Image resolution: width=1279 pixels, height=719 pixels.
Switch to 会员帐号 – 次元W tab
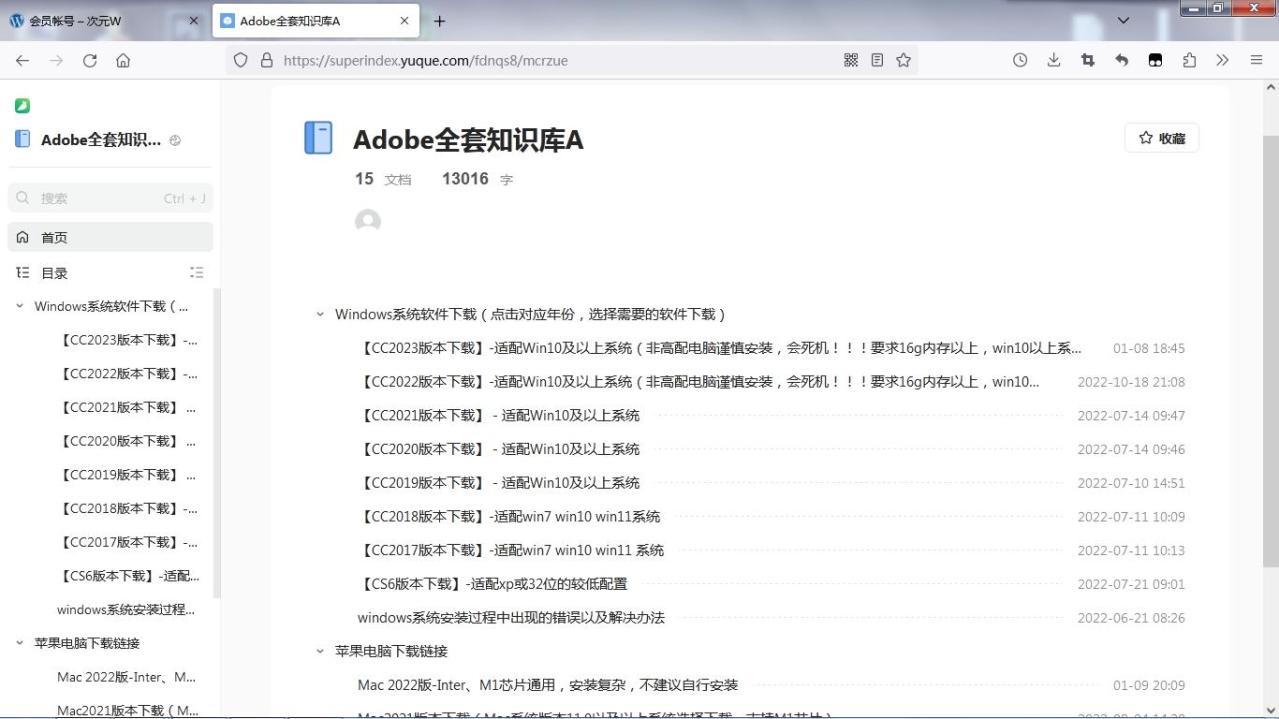coord(105,21)
